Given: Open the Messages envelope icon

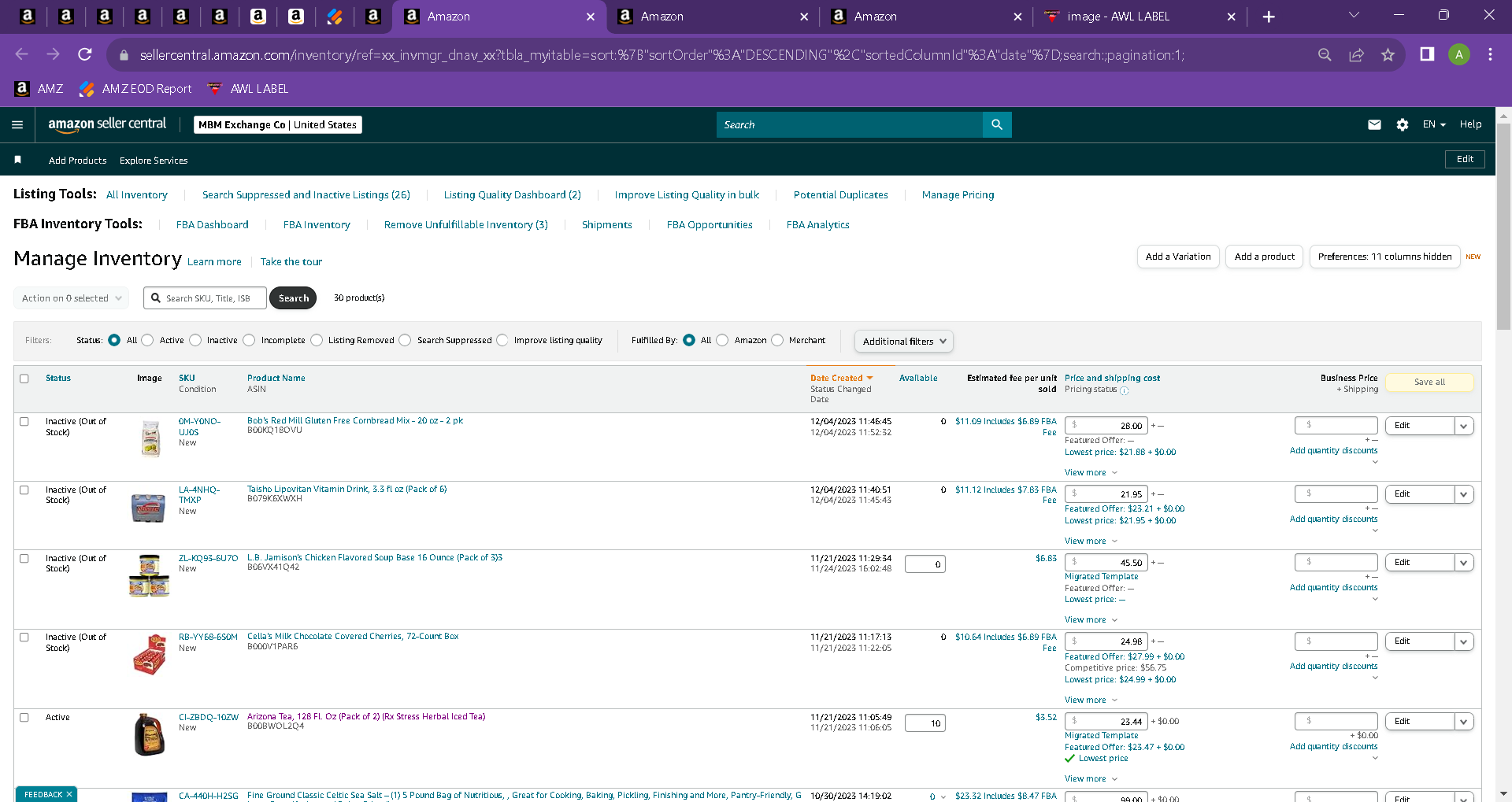Looking at the screenshot, I should coord(1374,124).
